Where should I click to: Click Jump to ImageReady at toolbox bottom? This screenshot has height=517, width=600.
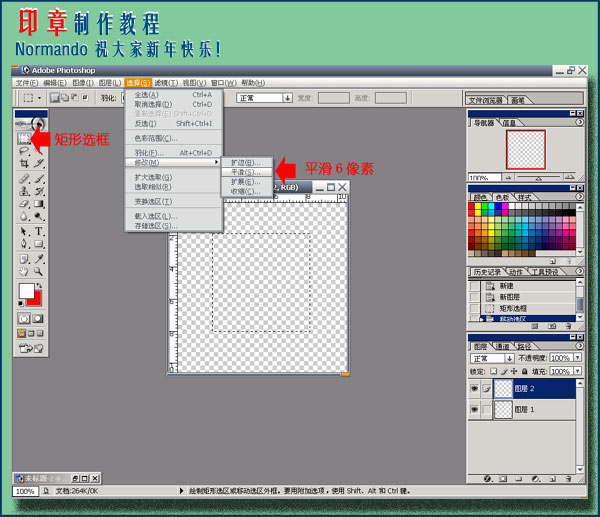click(x=31, y=348)
